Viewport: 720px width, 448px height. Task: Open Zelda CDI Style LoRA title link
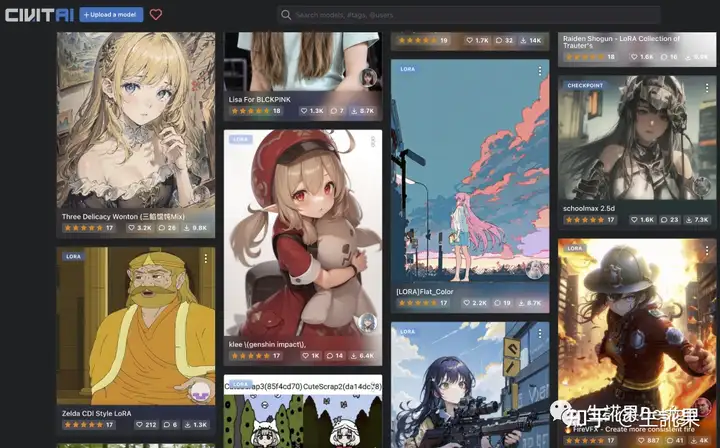coord(96,413)
